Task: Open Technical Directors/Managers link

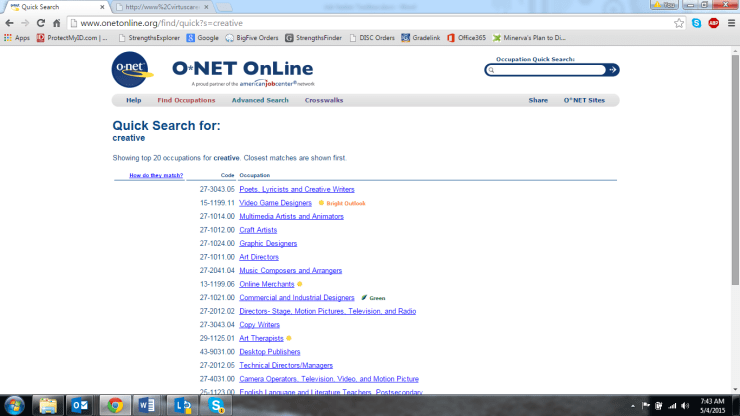Action: [286, 365]
